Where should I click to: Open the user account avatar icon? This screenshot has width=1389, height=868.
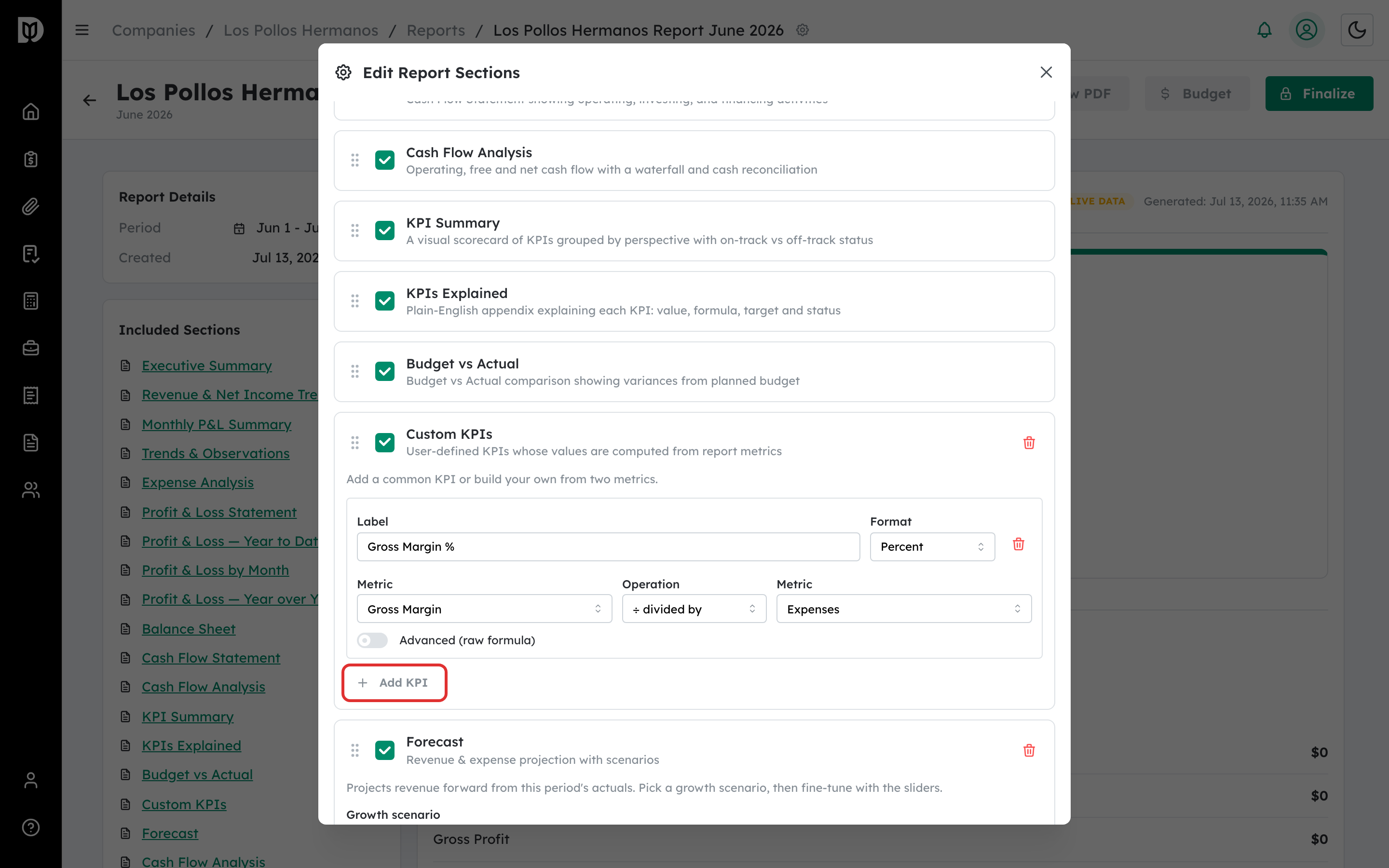point(1307,30)
